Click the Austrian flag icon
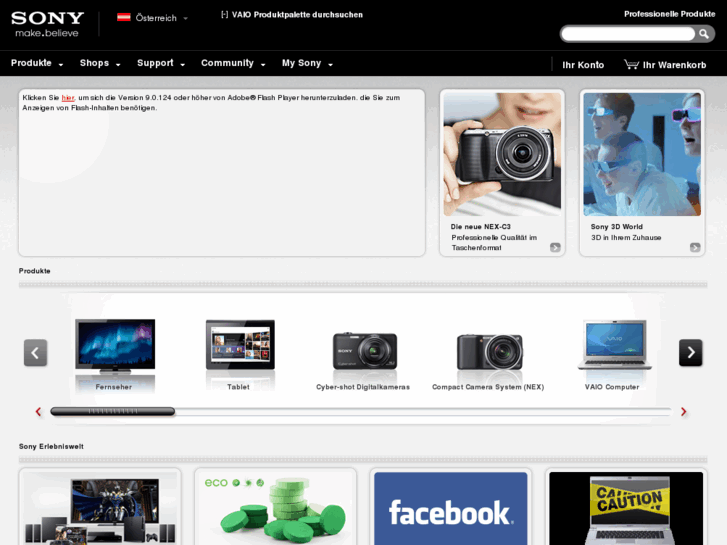727x545 pixels. tap(123, 18)
